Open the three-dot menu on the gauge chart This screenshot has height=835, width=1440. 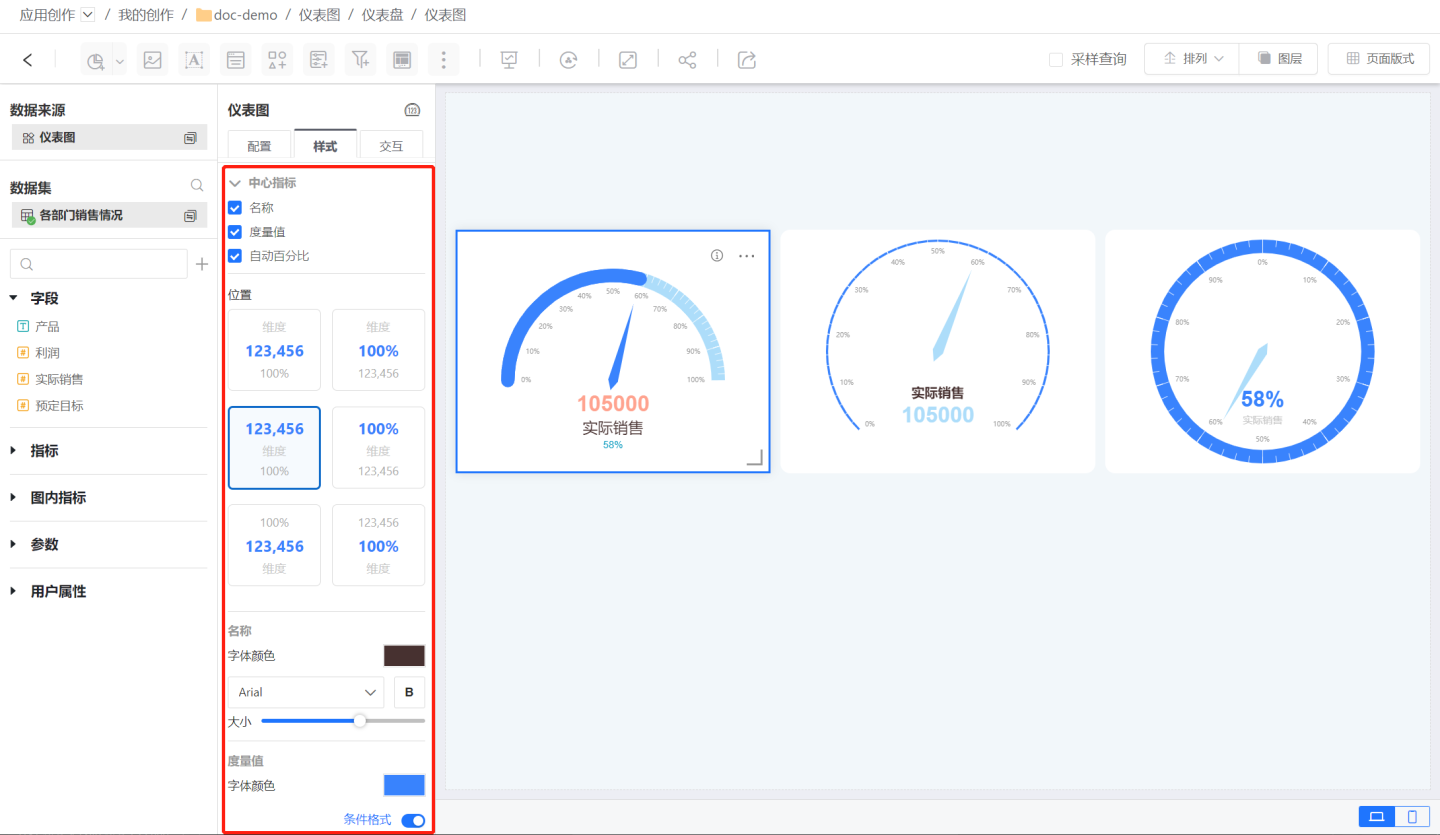(747, 256)
